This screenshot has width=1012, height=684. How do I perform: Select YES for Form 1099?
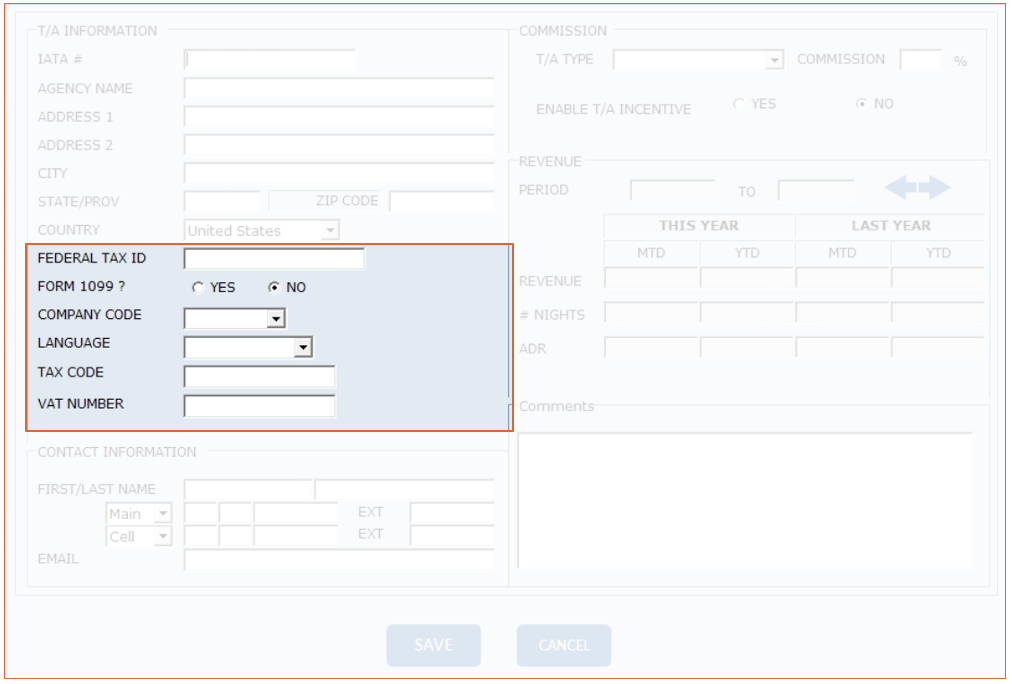click(199, 288)
